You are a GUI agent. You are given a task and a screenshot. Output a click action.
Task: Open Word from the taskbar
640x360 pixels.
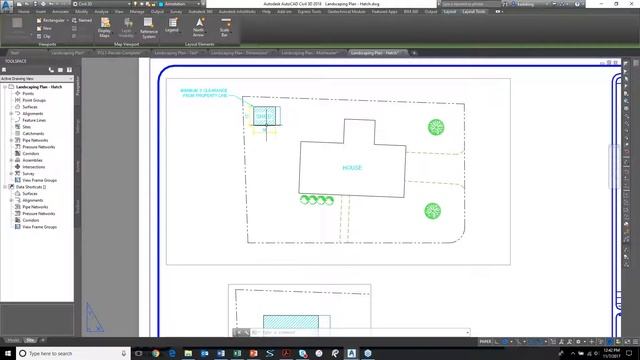tap(221, 353)
